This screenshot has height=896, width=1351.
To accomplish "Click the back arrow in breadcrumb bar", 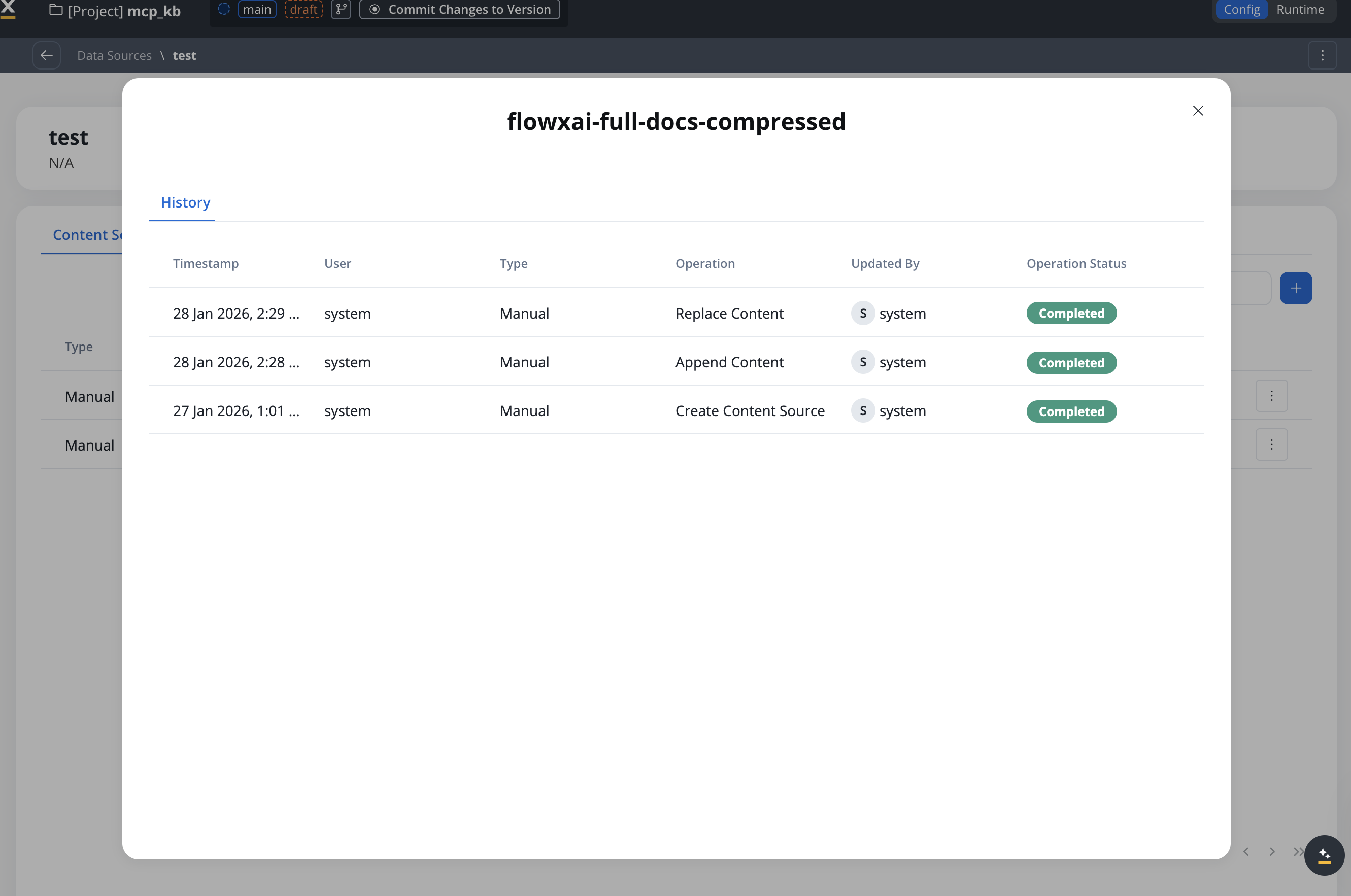I will pos(47,55).
